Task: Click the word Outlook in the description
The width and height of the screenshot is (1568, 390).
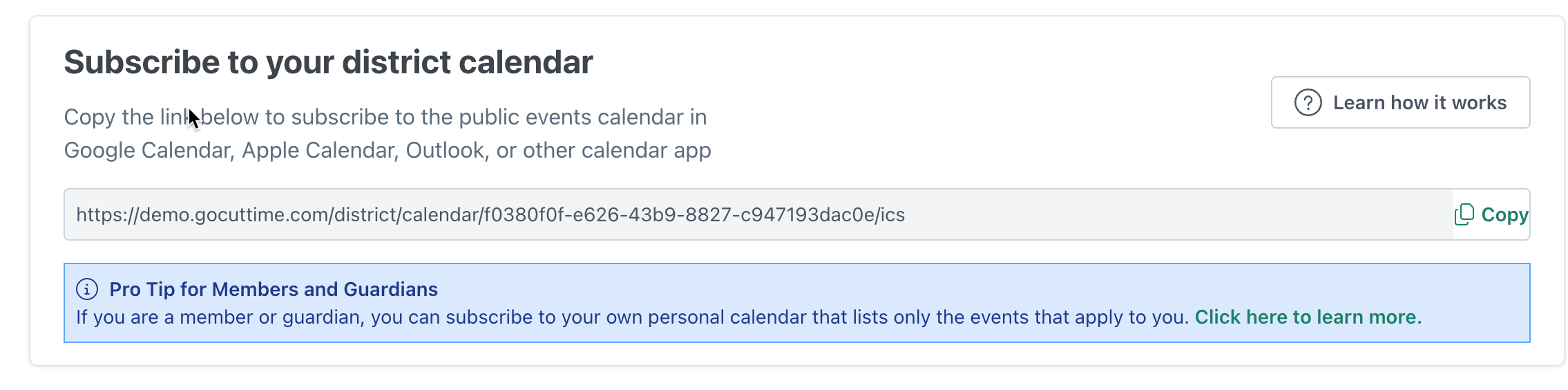Action: tap(445, 150)
